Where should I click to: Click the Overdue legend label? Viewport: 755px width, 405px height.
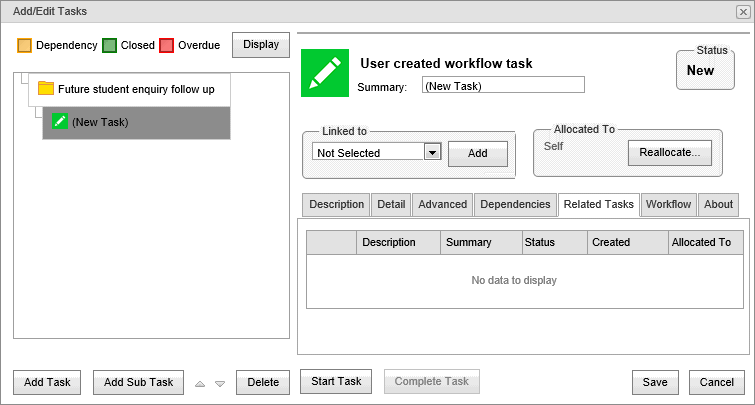coord(199,45)
